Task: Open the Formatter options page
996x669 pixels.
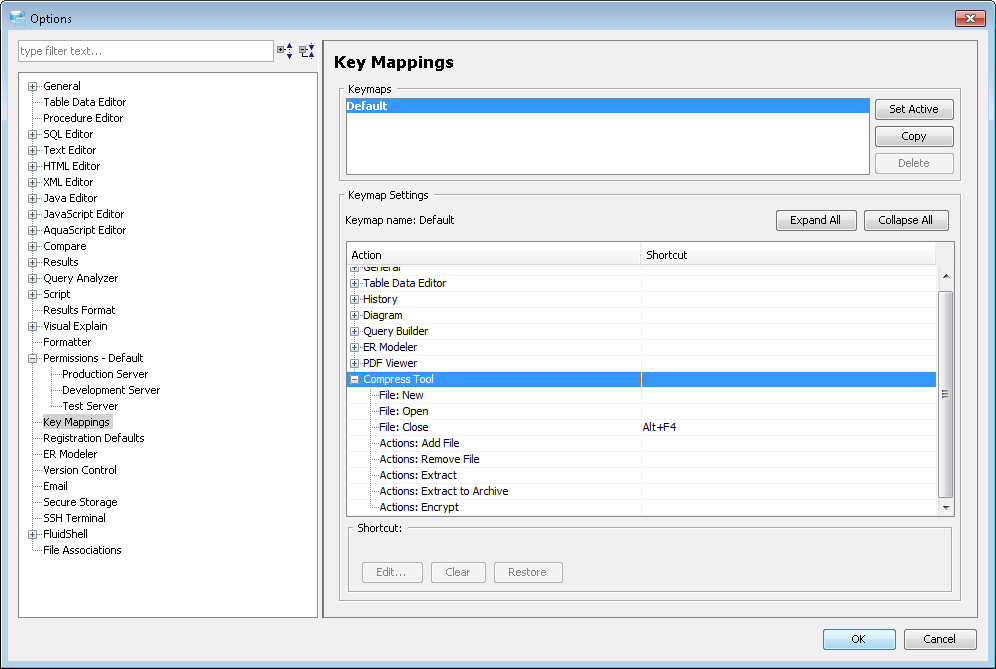Action: (67, 342)
